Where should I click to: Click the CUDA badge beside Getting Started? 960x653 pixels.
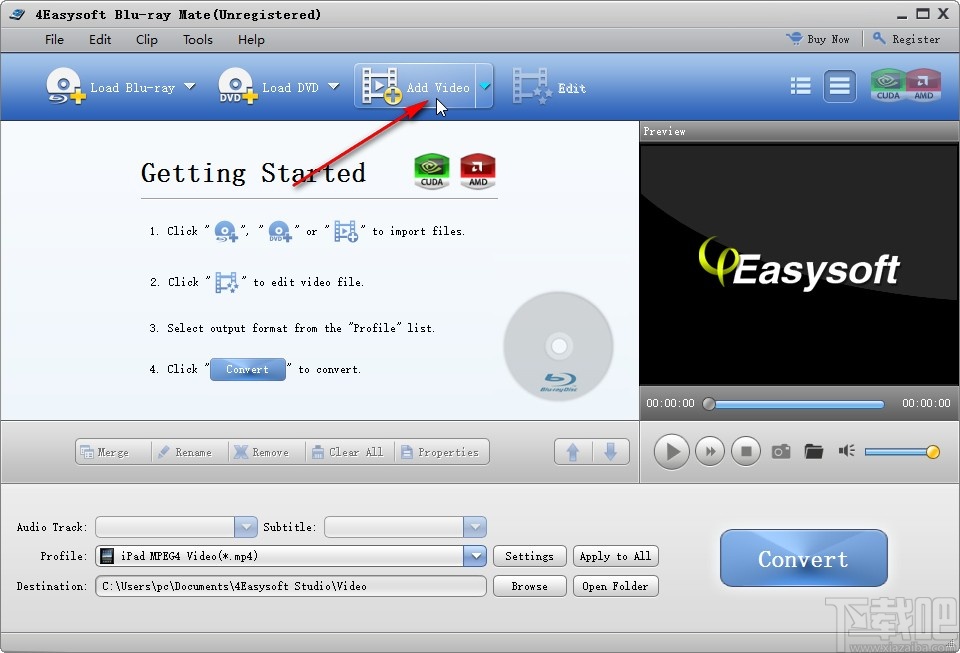pyautogui.click(x=432, y=171)
